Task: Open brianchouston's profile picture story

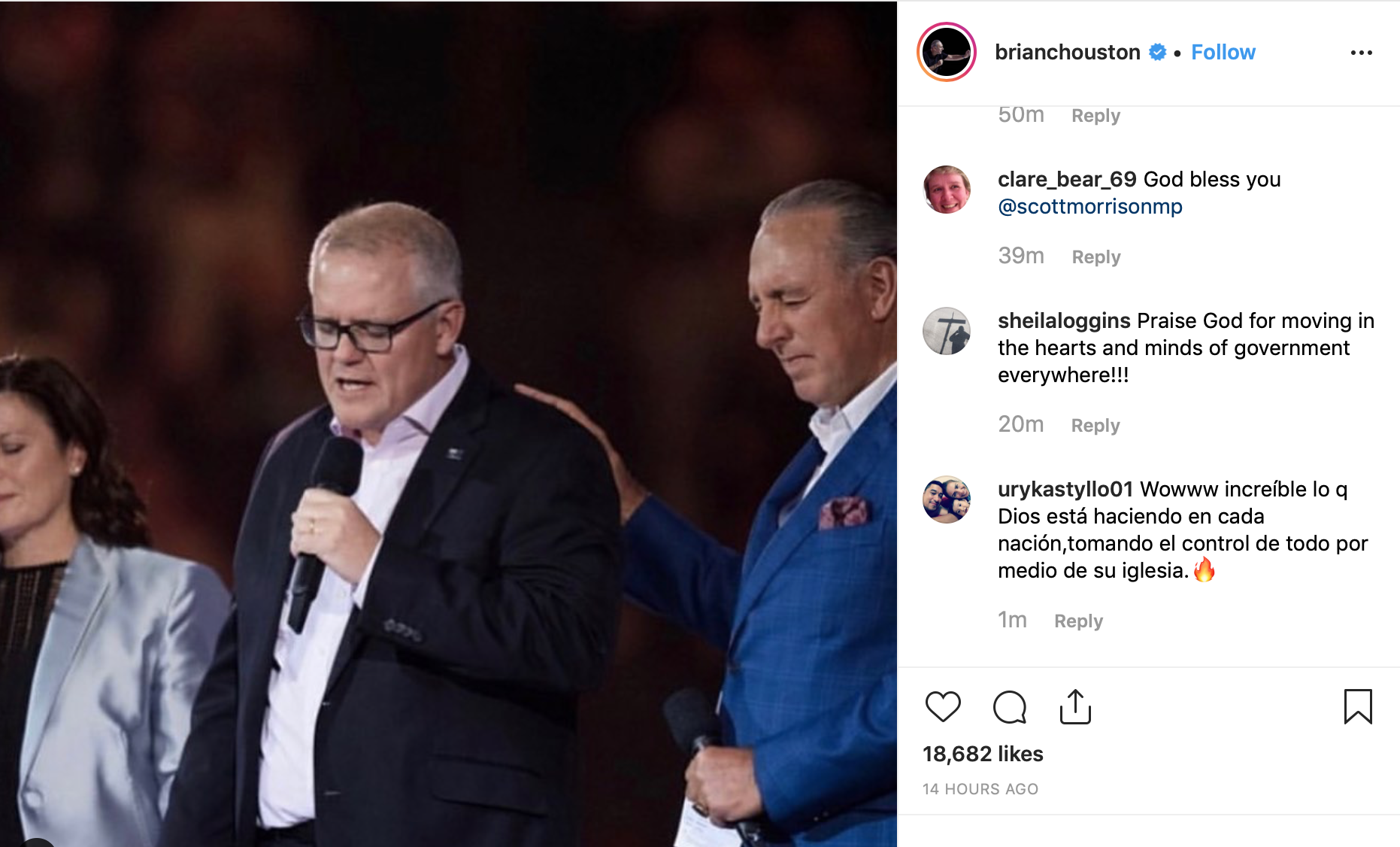Action: click(x=947, y=52)
